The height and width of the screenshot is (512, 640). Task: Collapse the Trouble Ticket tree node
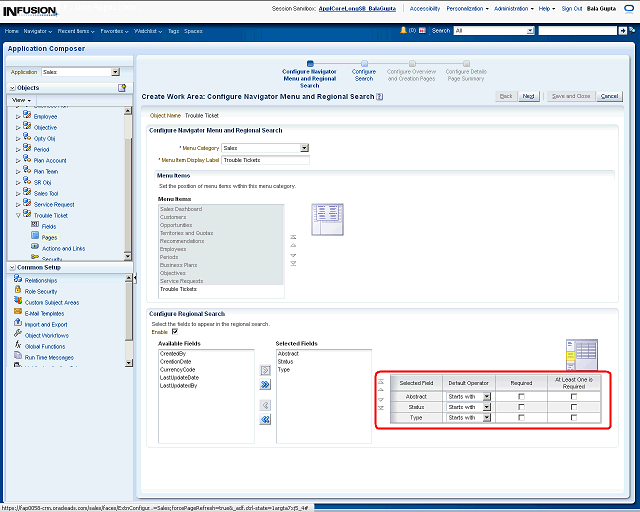[x=17, y=215]
